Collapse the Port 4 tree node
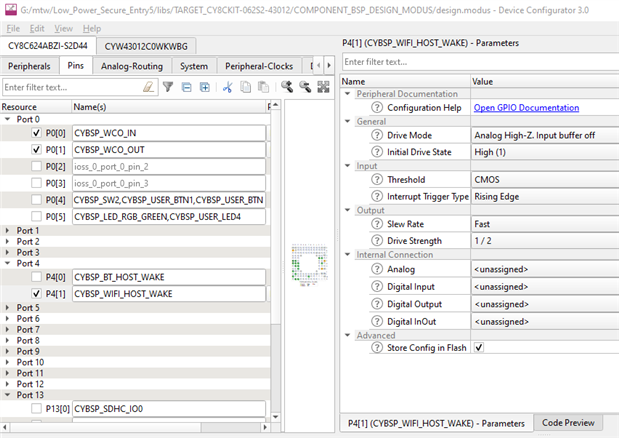619x438 pixels. click(8, 263)
